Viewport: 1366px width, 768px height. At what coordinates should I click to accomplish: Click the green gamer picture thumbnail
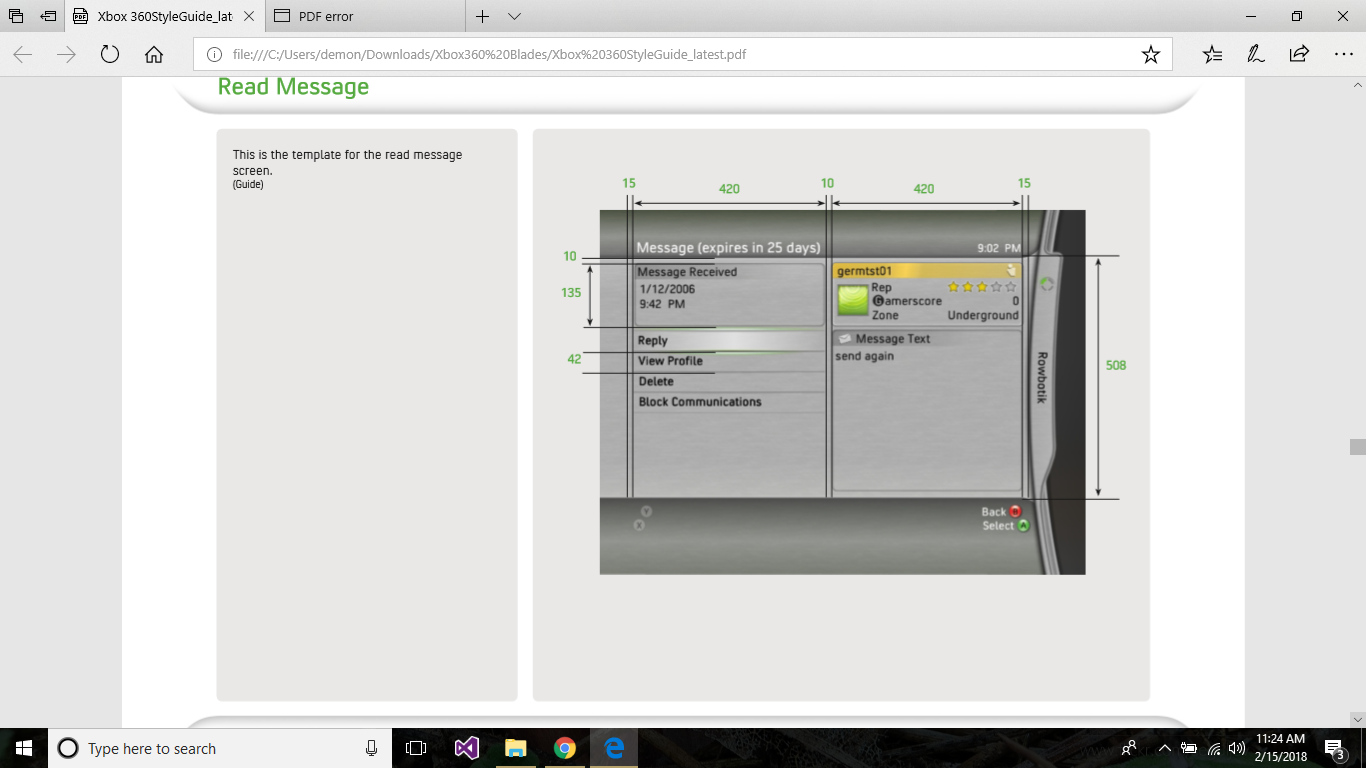(x=852, y=300)
